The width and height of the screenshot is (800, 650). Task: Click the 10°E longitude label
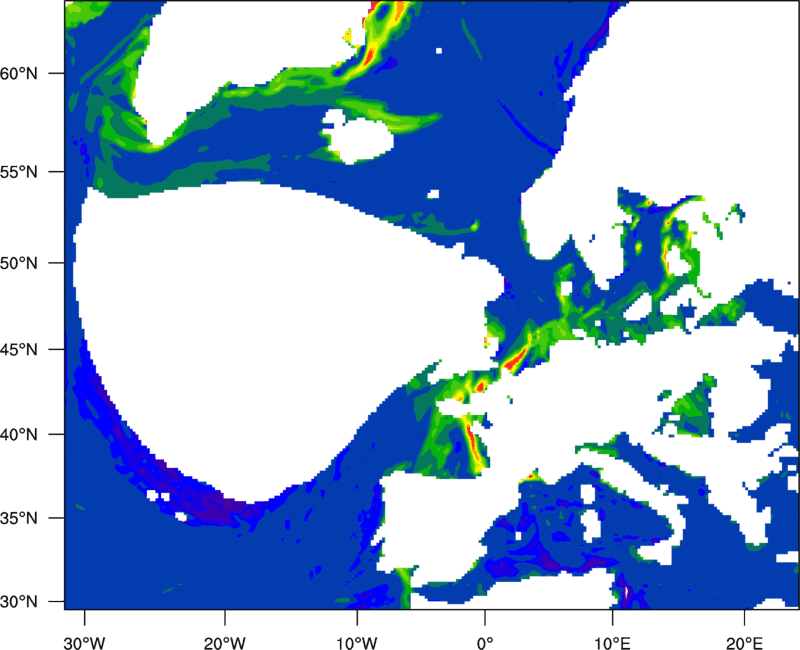pyautogui.click(x=612, y=643)
